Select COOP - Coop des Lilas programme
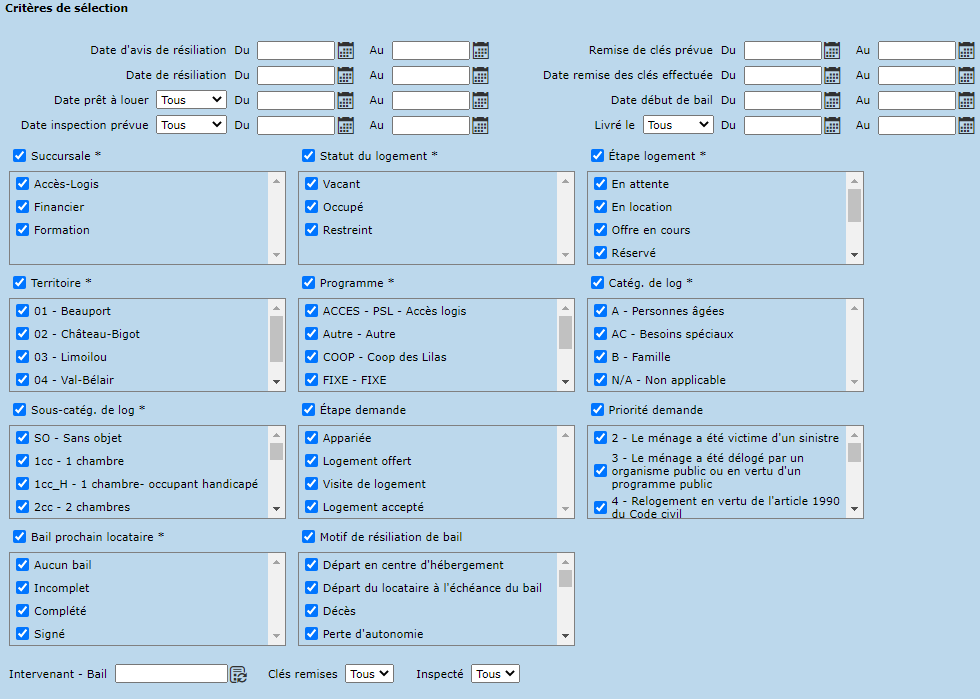 384,357
